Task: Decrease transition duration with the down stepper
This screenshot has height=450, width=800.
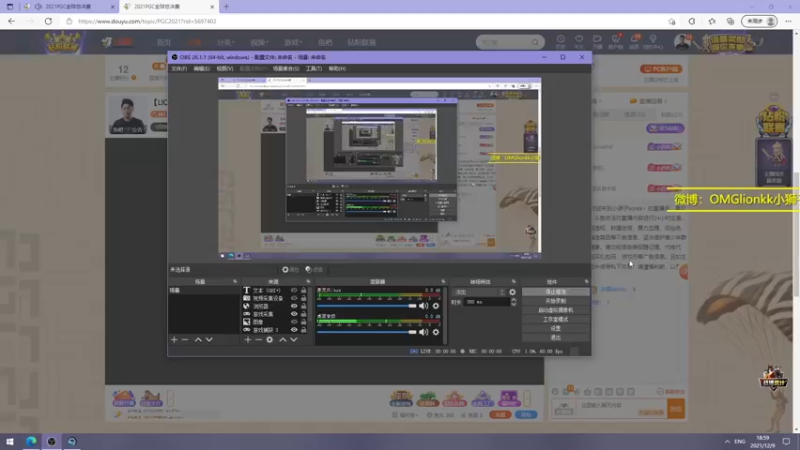Action: pos(513,304)
